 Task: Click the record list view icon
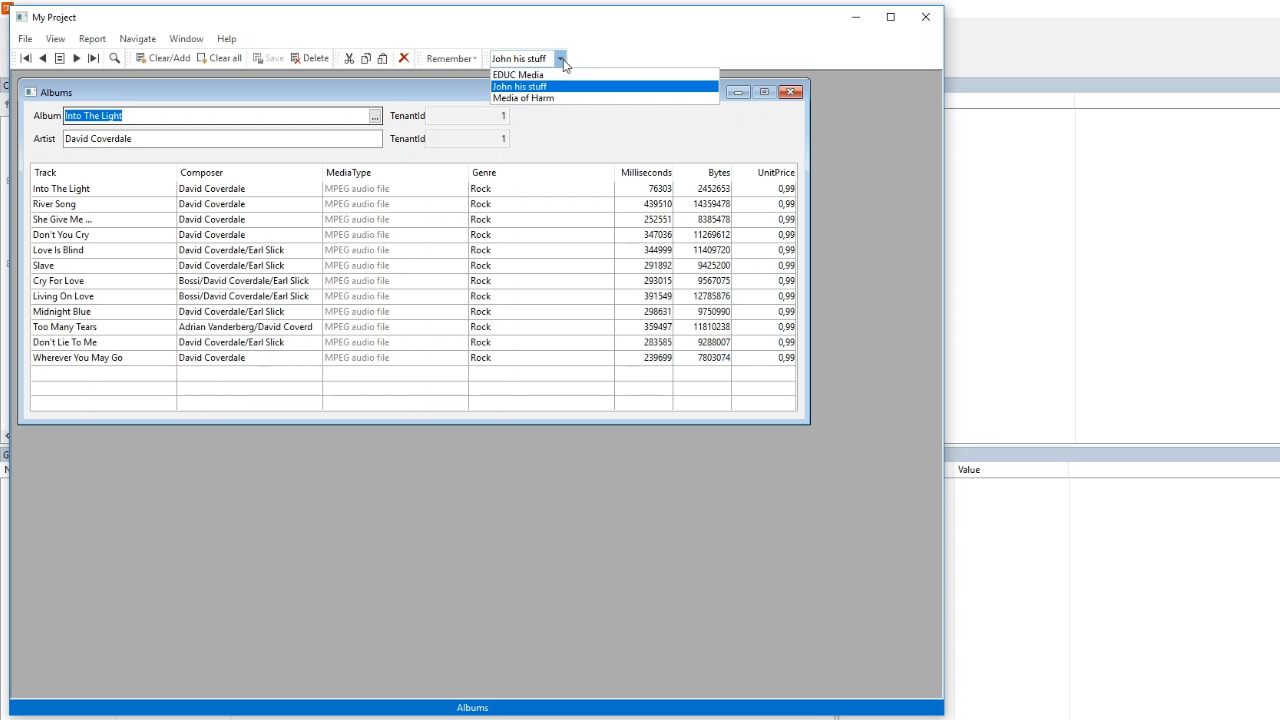pos(59,59)
